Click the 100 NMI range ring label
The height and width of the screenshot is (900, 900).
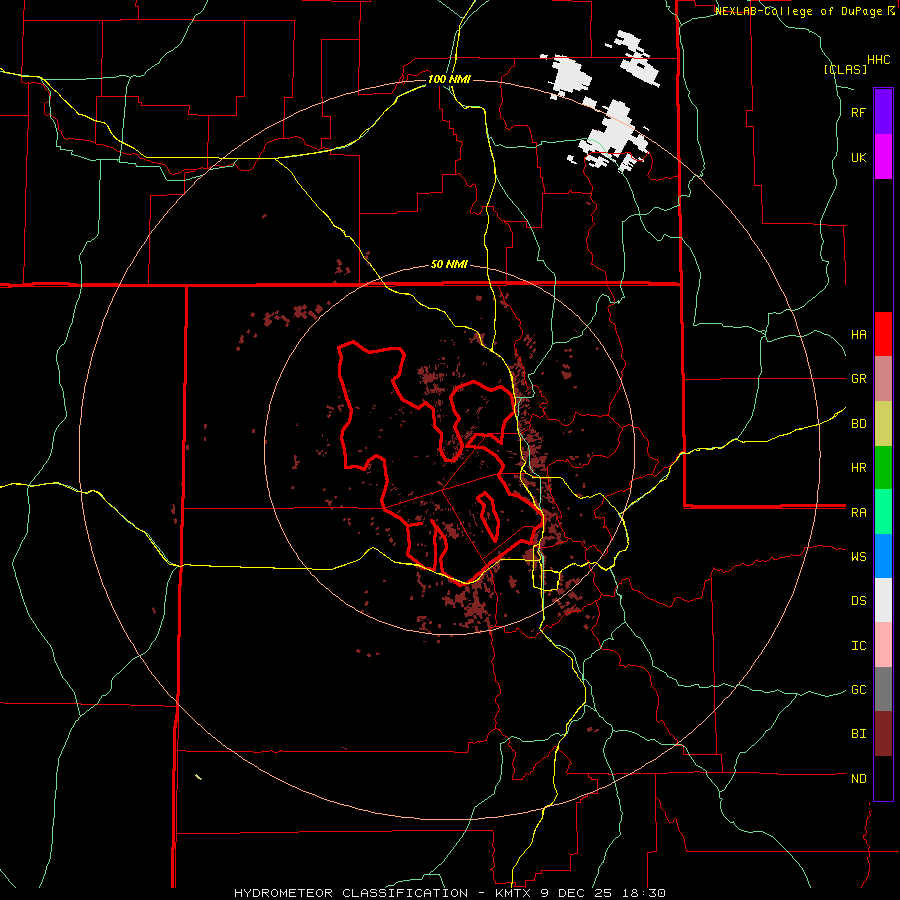coord(449,79)
